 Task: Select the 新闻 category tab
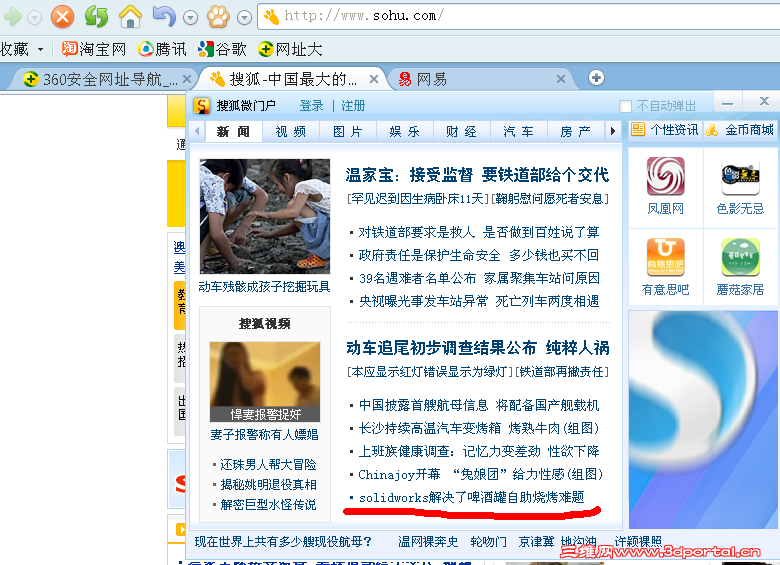tap(233, 131)
